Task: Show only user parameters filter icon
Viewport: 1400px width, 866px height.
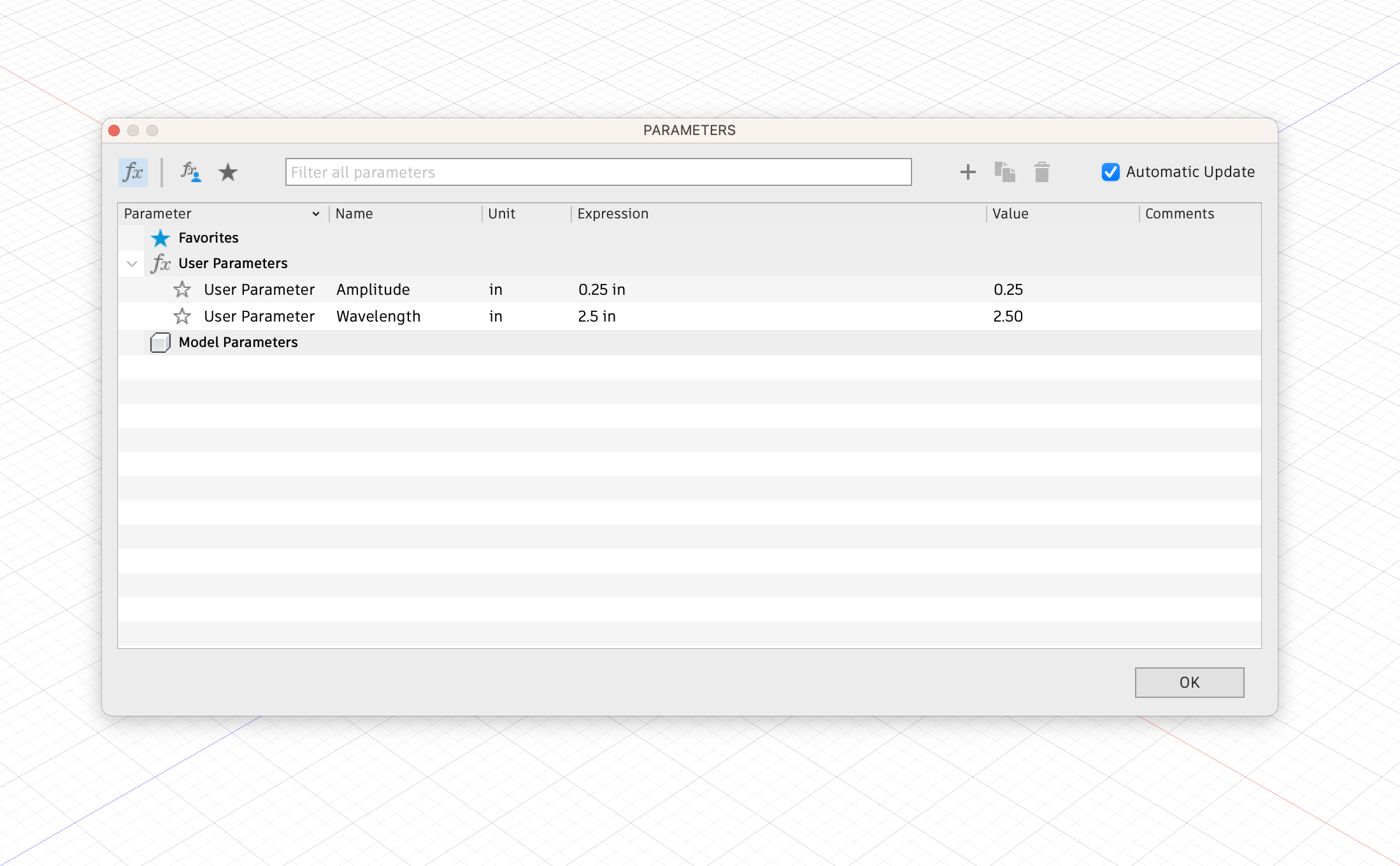Action: coord(190,172)
